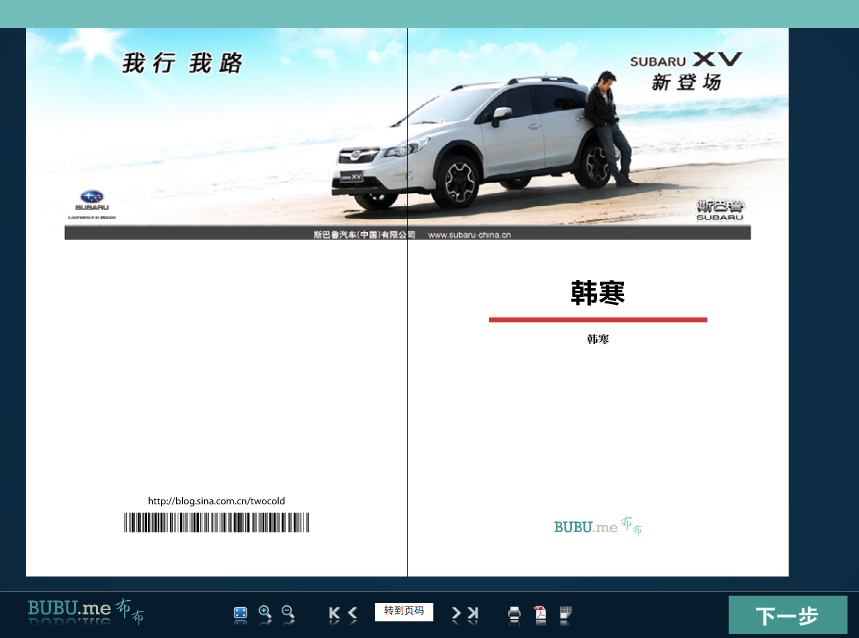Open the page thumbnails grid icon
Viewport: 859px width, 638px height.
[x=566, y=612]
